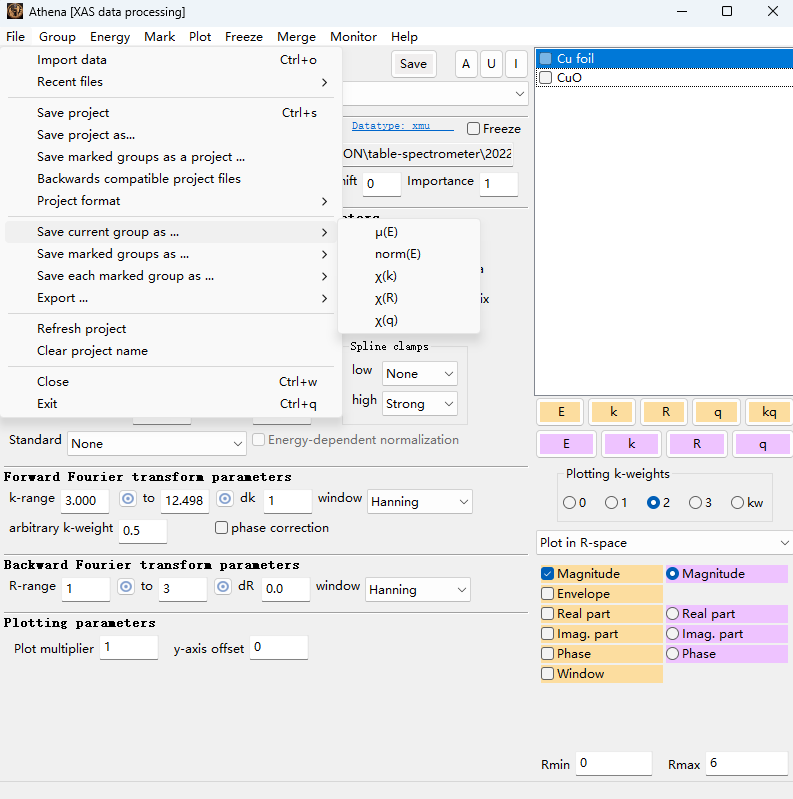Click the purple R marked-groups plot button
The height and width of the screenshot is (799, 793).
tap(696, 444)
